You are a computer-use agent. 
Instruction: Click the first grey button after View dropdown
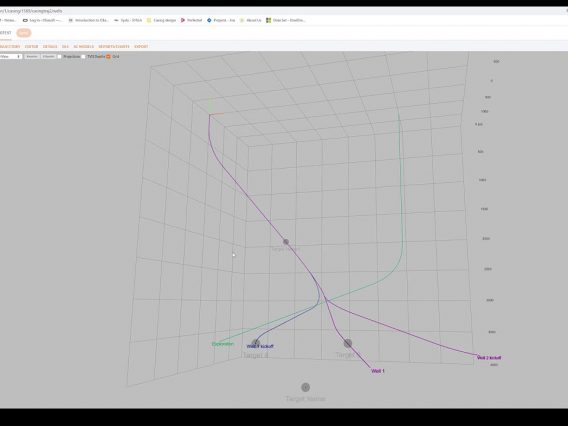click(32, 57)
